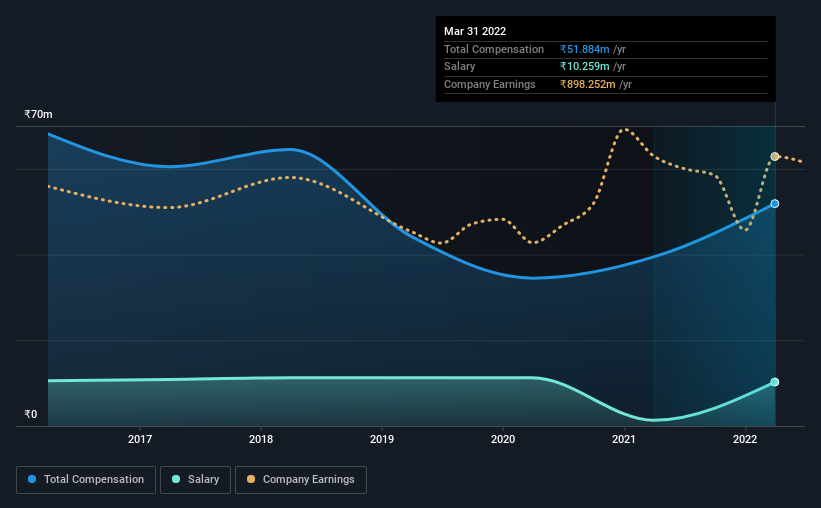Click the 2022 x-axis label
This screenshot has width=821, height=508.
pos(745,439)
